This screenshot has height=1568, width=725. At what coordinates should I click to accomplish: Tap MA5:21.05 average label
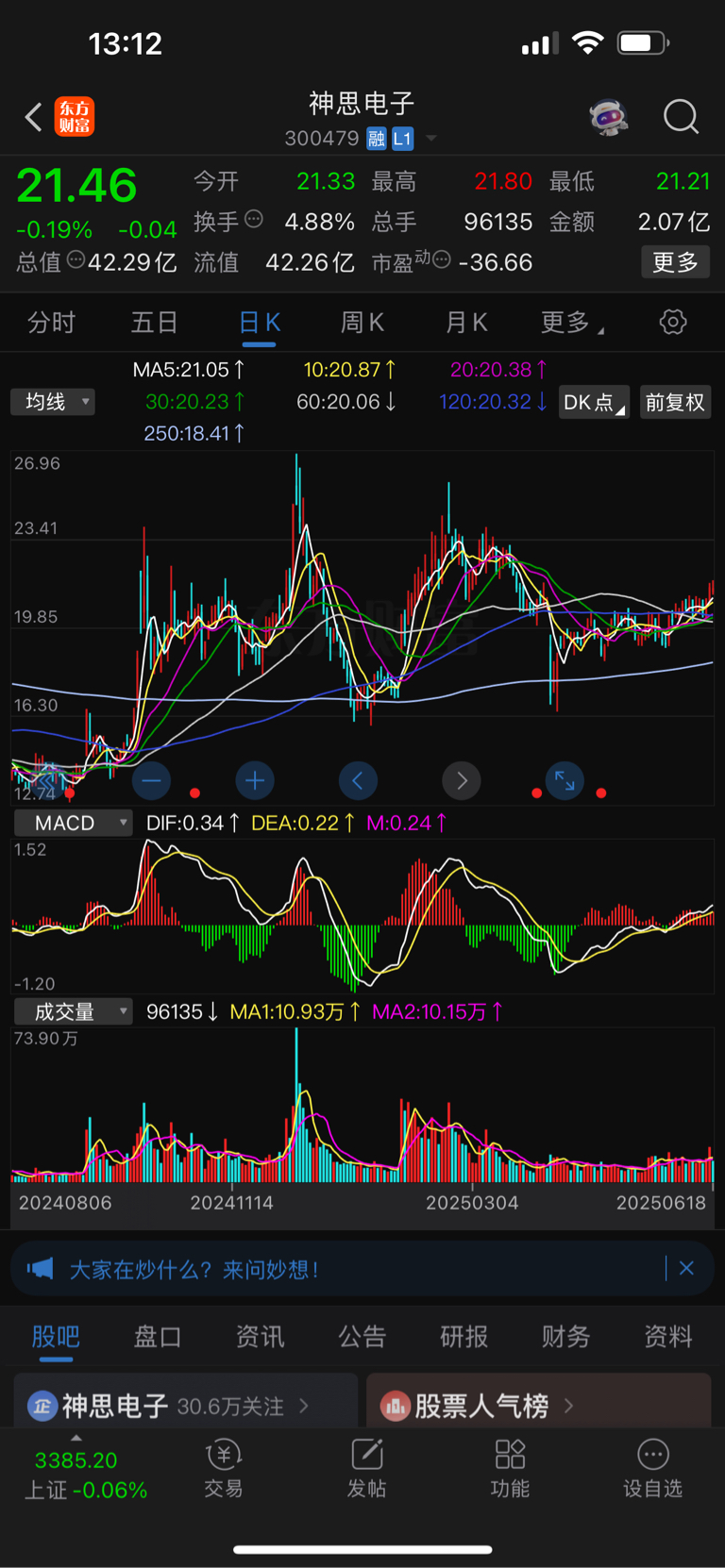pyautogui.click(x=189, y=370)
